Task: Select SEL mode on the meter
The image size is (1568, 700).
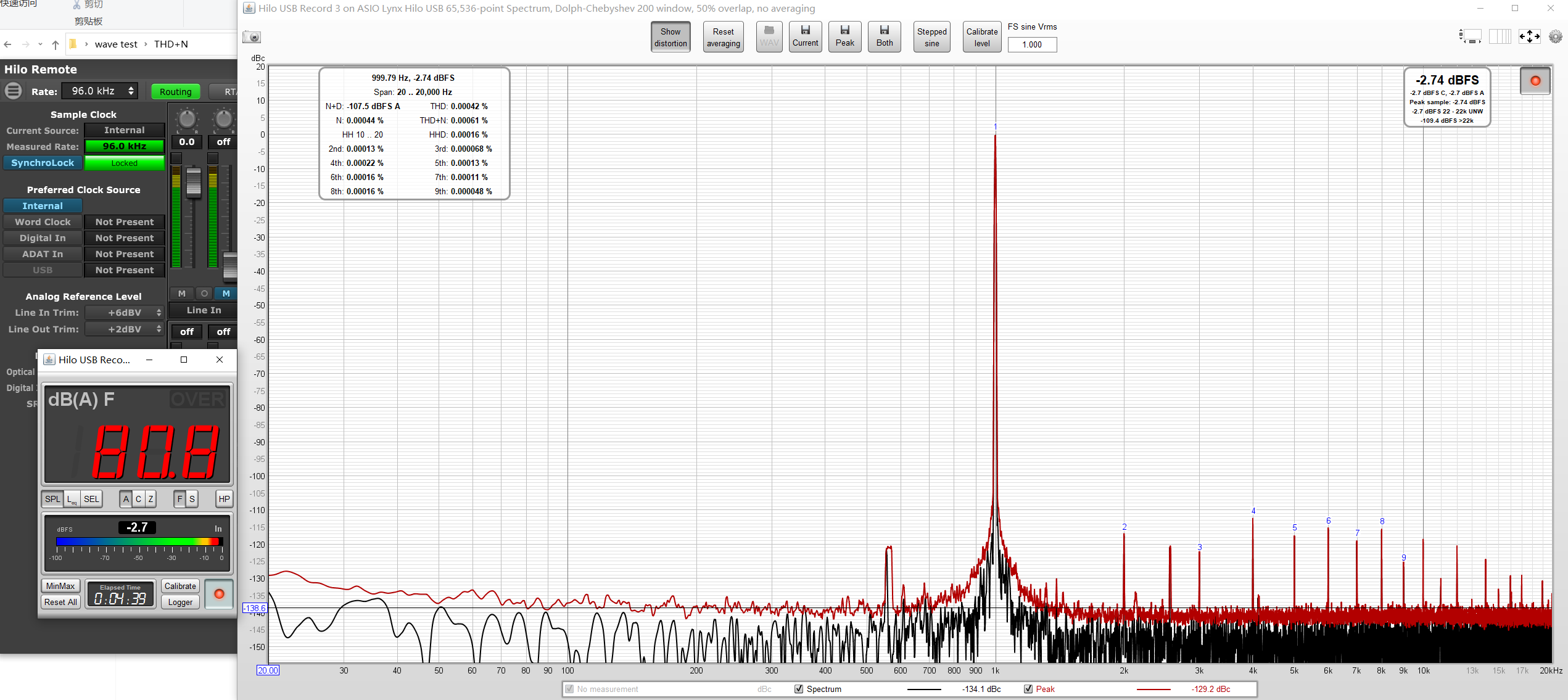Action: click(91, 499)
